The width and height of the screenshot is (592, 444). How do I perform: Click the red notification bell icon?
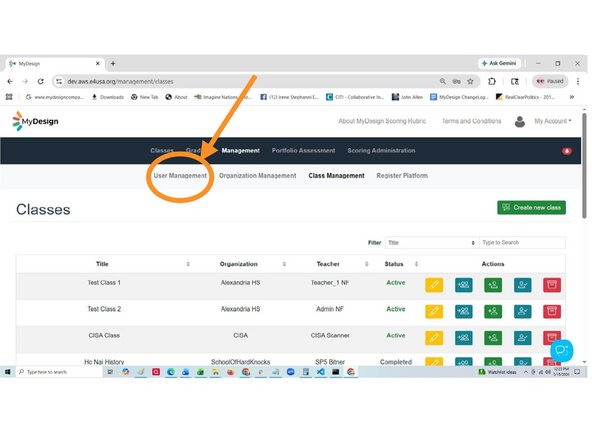point(567,151)
